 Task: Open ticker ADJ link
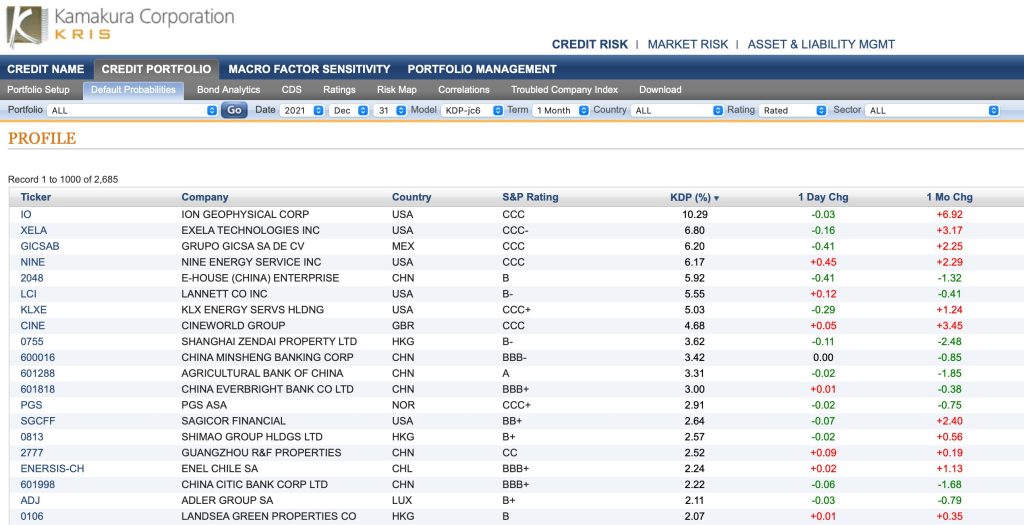click(x=31, y=500)
